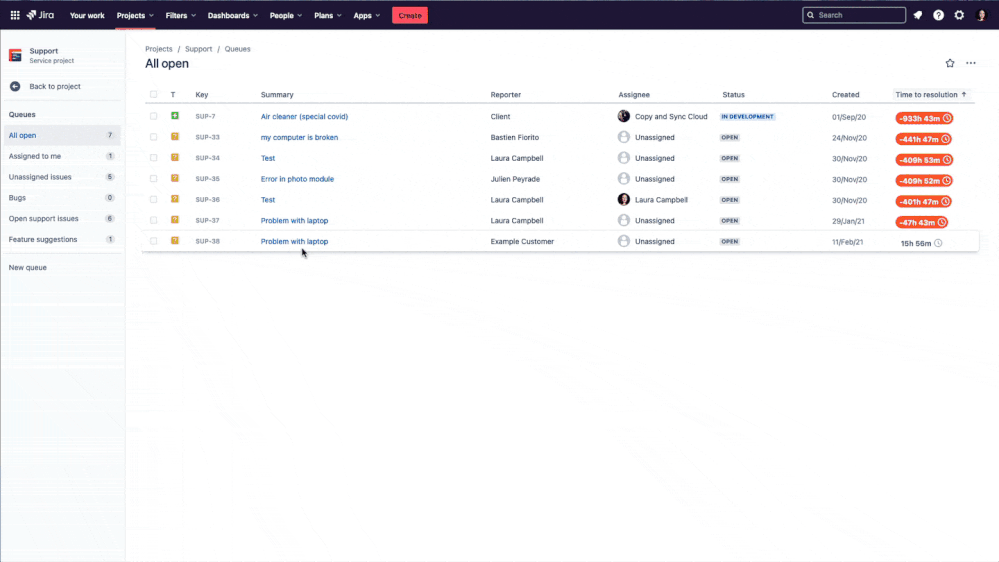Open the user profile avatar
Image resolution: width=999 pixels, height=562 pixels.
click(x=981, y=15)
